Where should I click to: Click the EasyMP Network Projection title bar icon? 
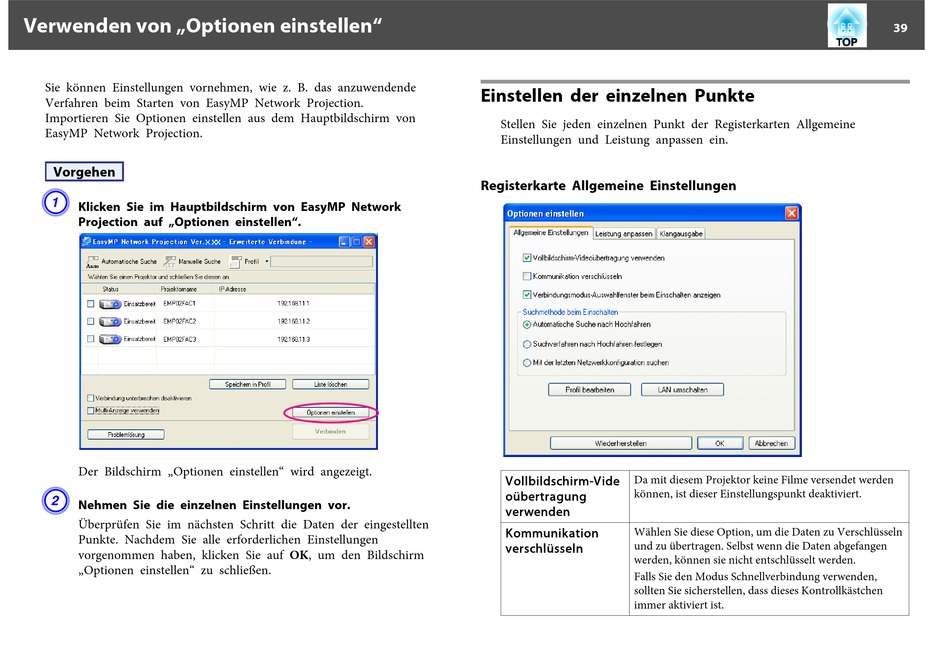pyautogui.click(x=87, y=242)
